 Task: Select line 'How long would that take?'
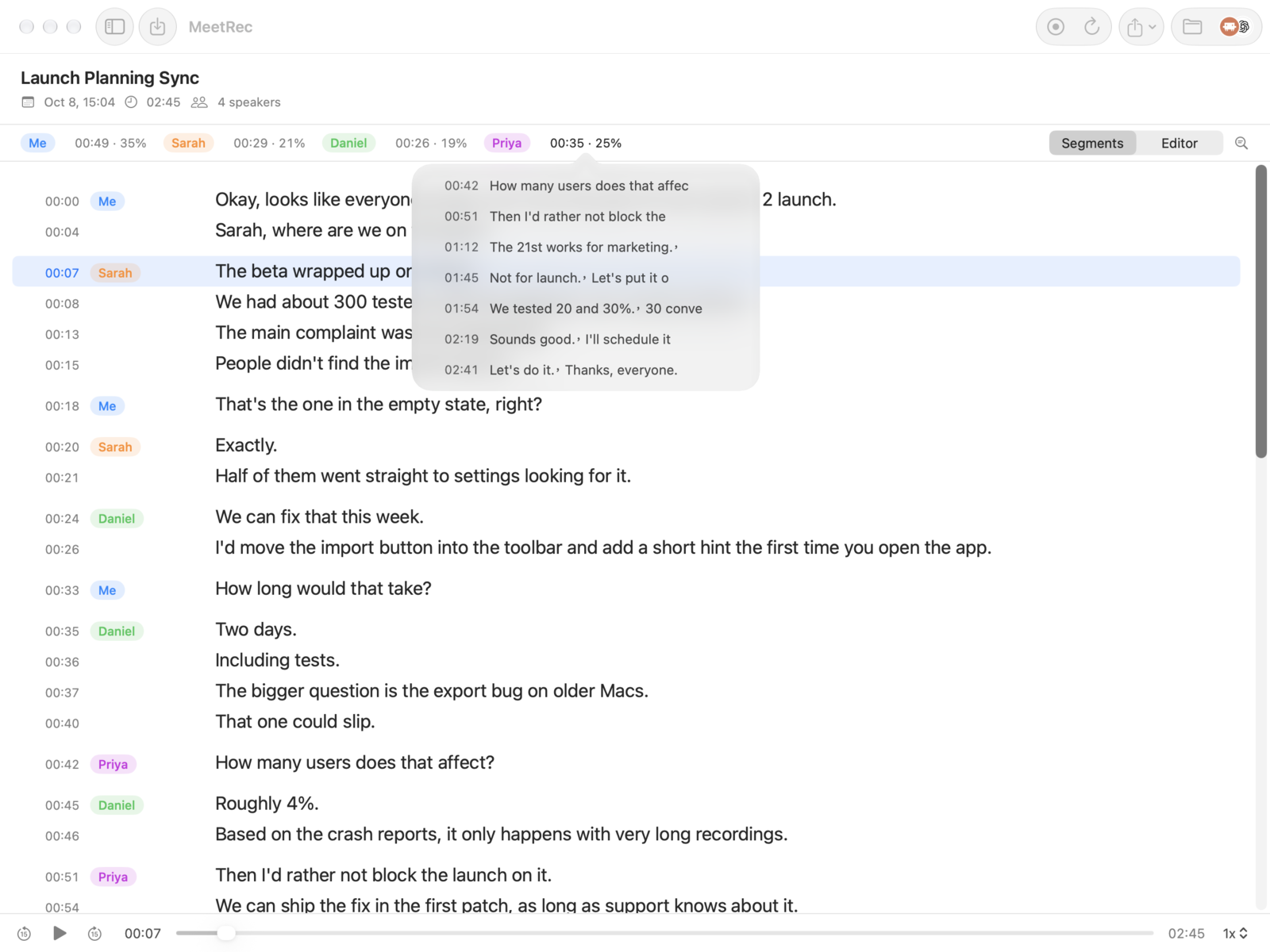click(x=323, y=589)
